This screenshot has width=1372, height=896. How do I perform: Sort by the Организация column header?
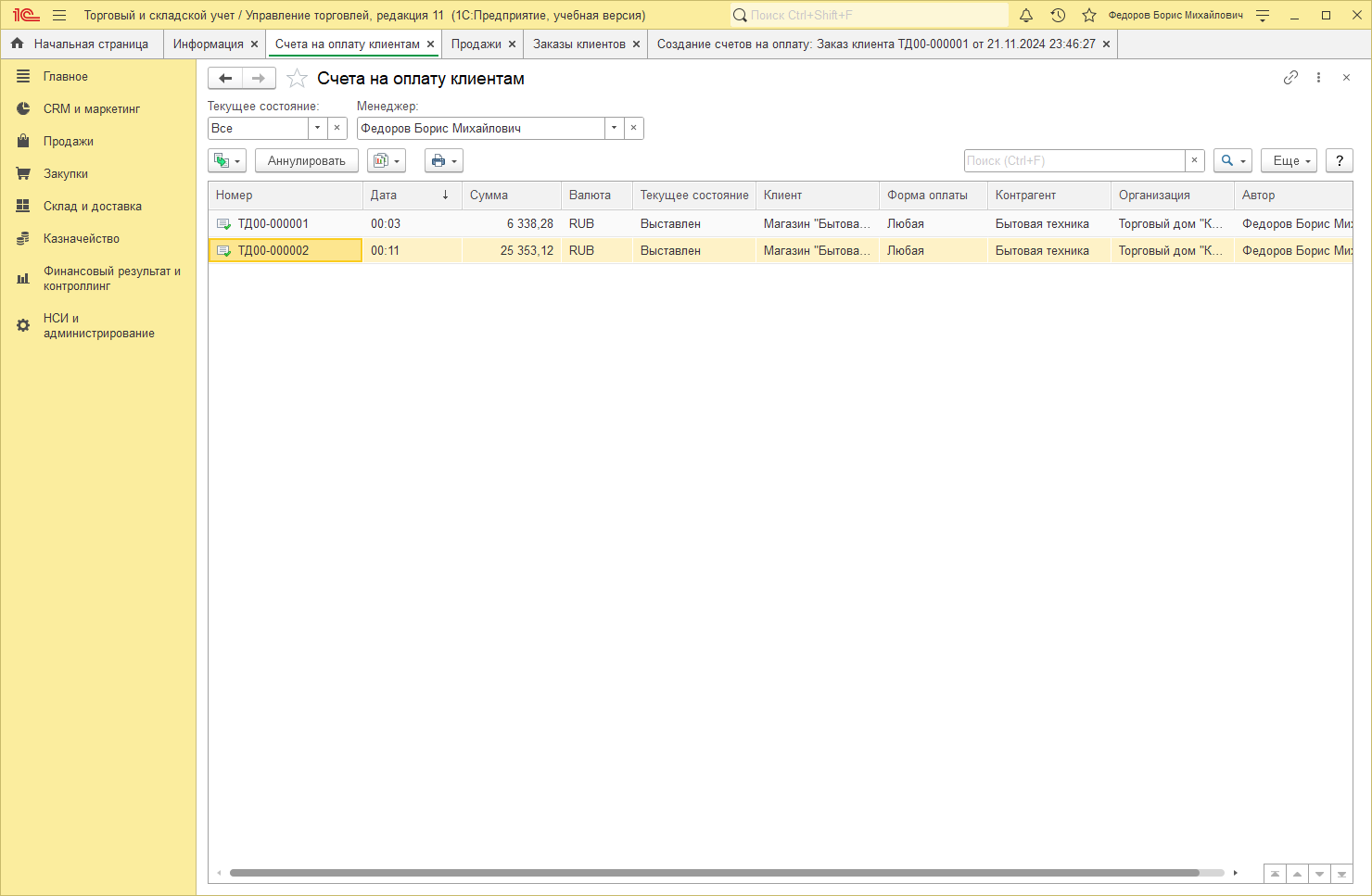(x=1173, y=195)
